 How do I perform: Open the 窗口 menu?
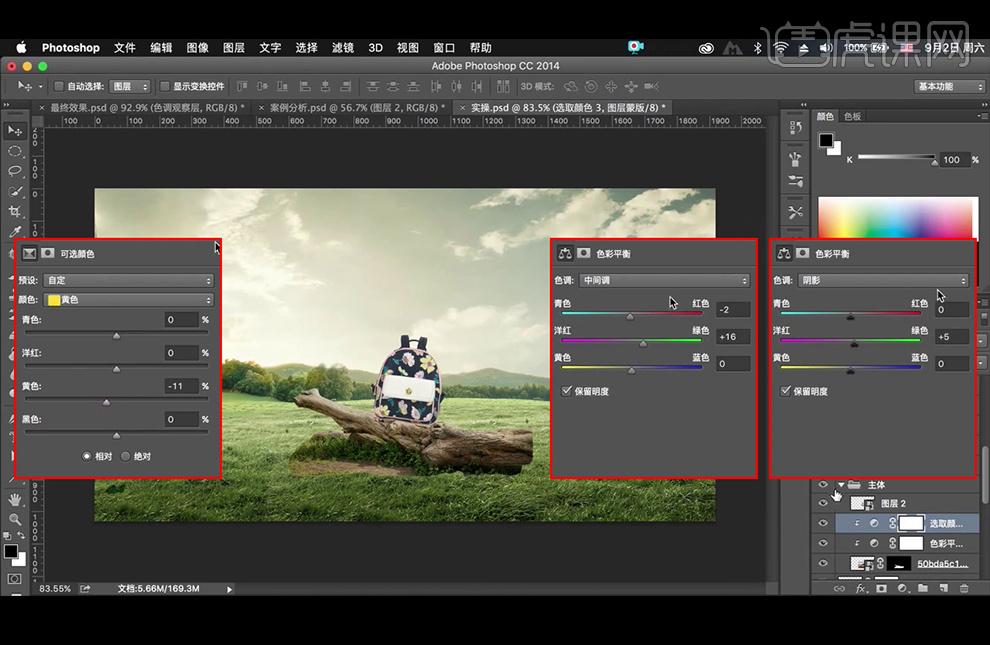coord(444,48)
